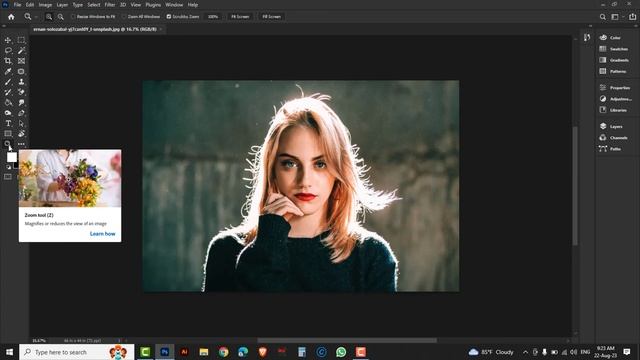Swap default foreground and background colors icon

coord(8,167)
